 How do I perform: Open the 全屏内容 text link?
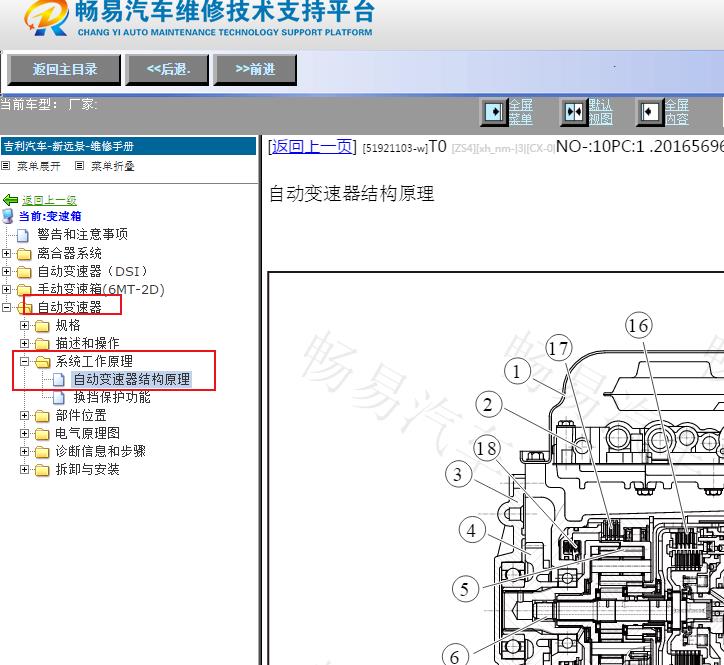(x=676, y=112)
